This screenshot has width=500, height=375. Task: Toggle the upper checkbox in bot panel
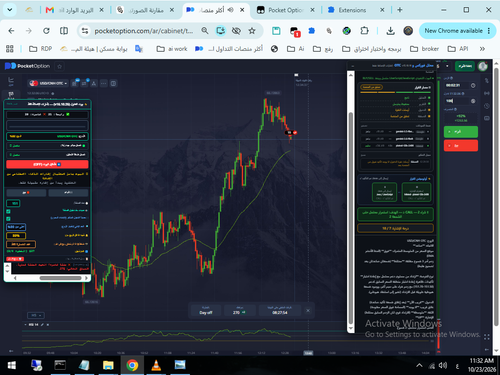pyautogui.click(x=8, y=211)
